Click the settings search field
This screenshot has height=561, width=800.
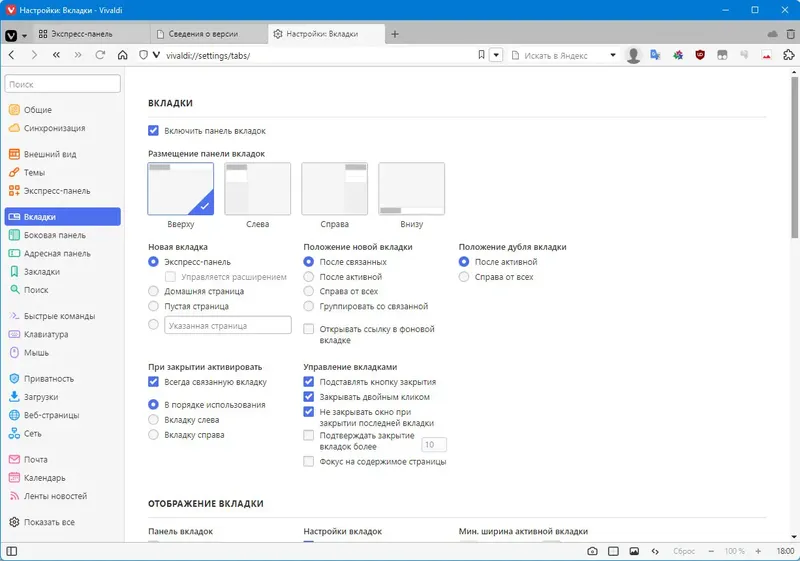[x=62, y=84]
